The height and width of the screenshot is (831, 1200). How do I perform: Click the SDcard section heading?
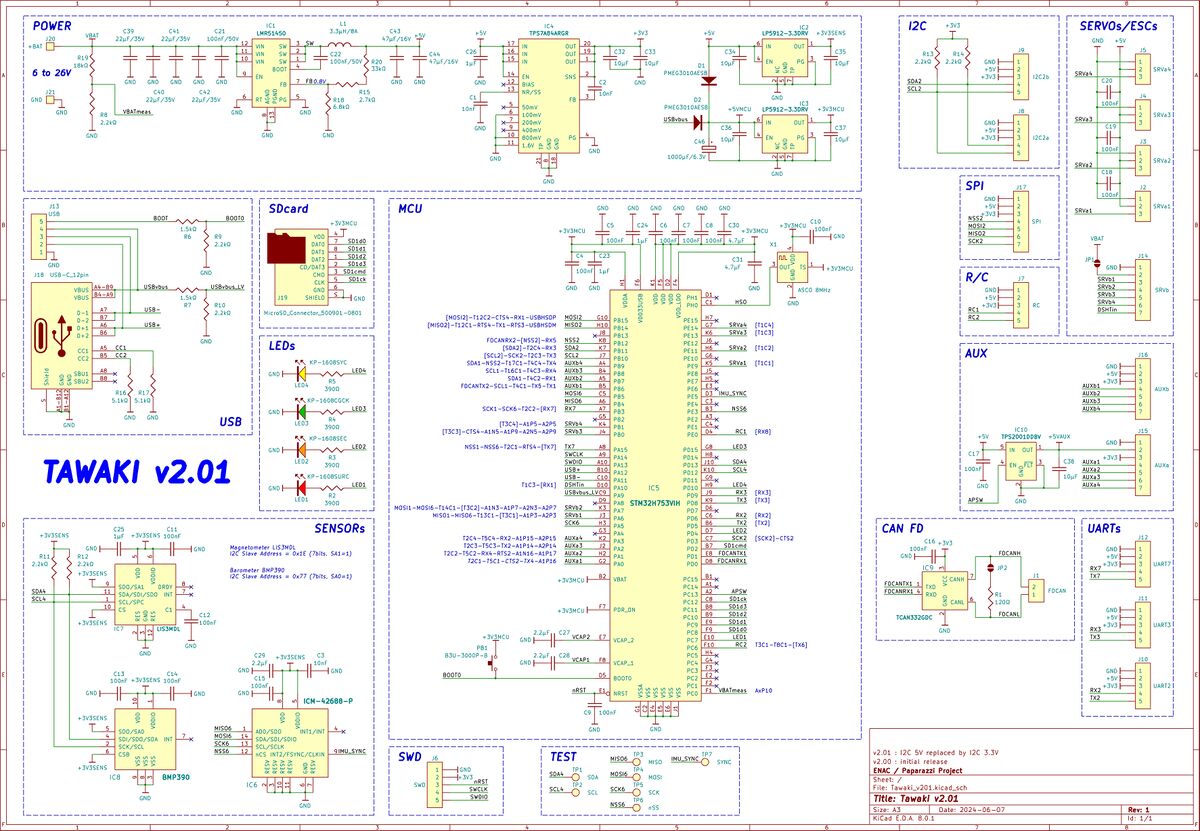[x=288, y=208]
